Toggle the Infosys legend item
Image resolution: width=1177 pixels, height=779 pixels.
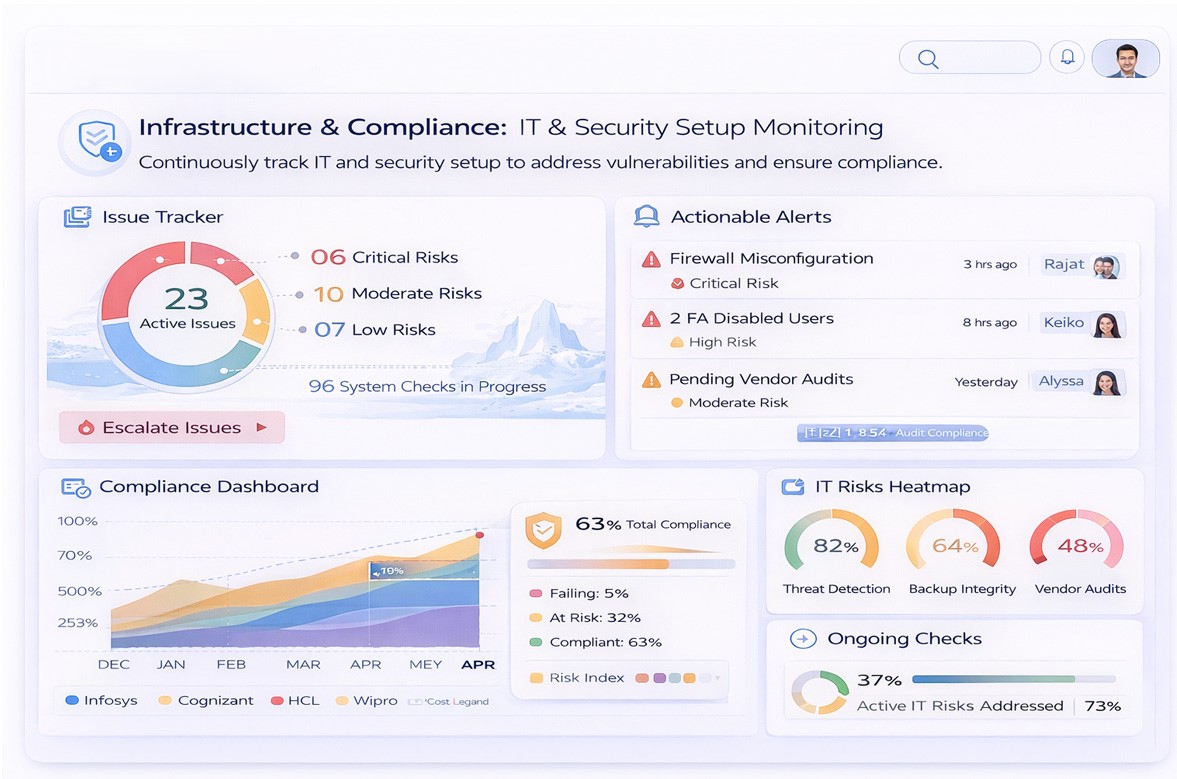coord(100,701)
